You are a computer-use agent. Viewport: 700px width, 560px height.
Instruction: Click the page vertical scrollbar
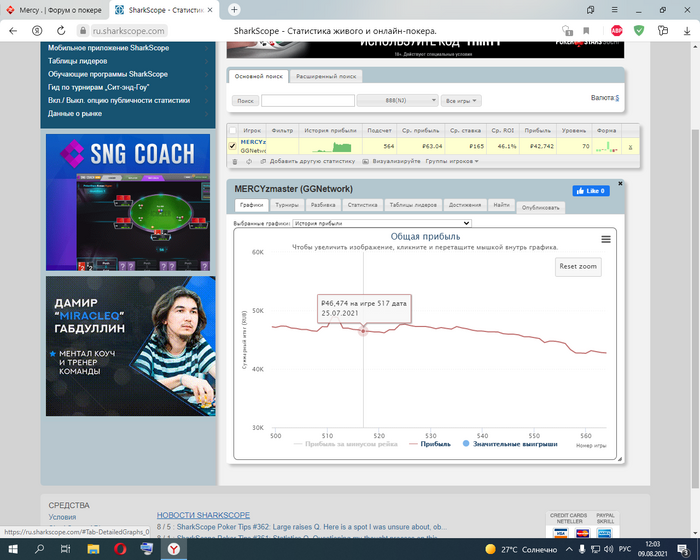click(x=696, y=308)
